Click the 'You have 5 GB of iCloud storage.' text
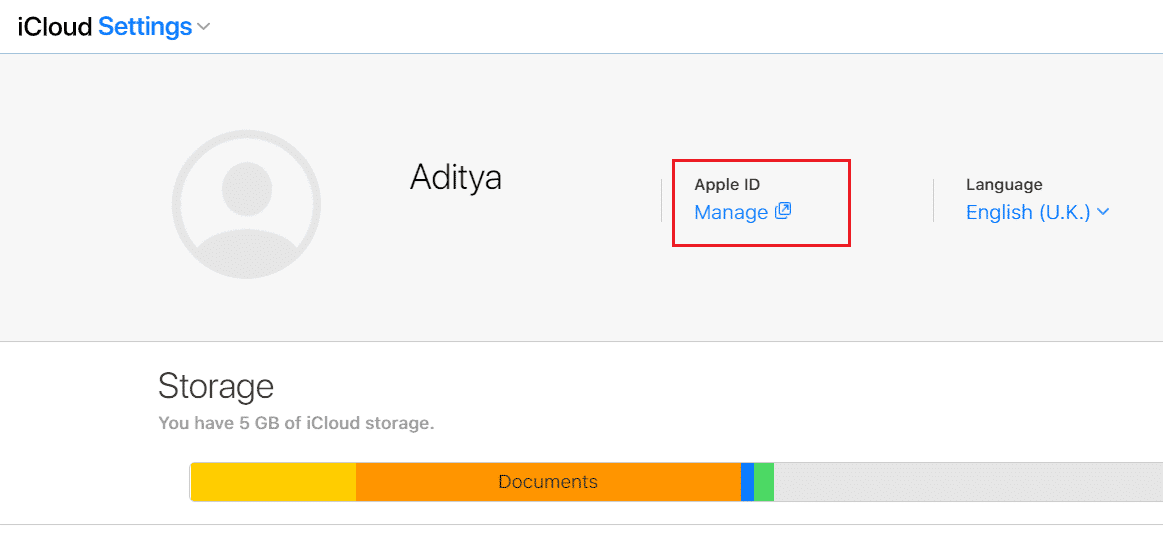 [x=296, y=424]
